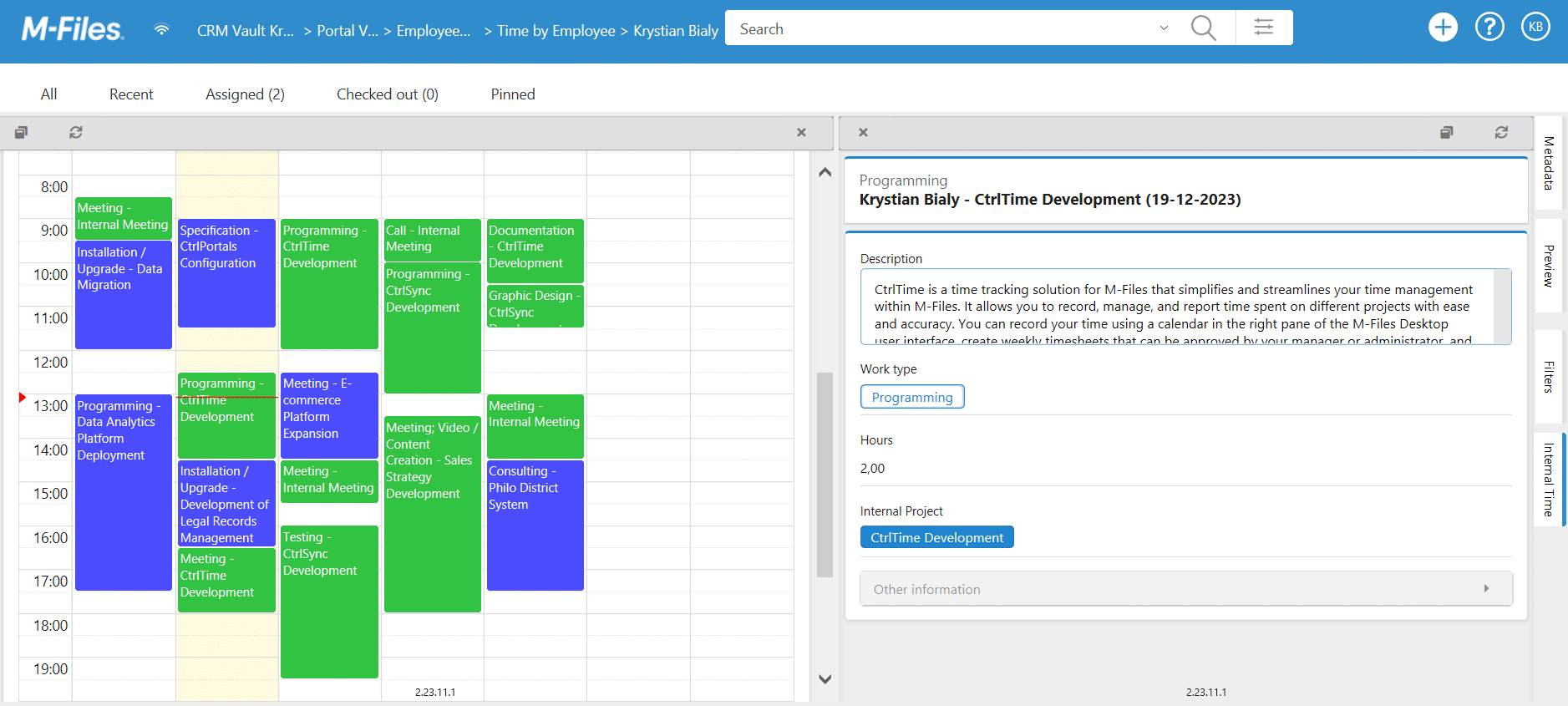Select Consulting - Philo District System event
Image resolution: width=1568 pixels, height=706 pixels.
pyautogui.click(x=535, y=526)
